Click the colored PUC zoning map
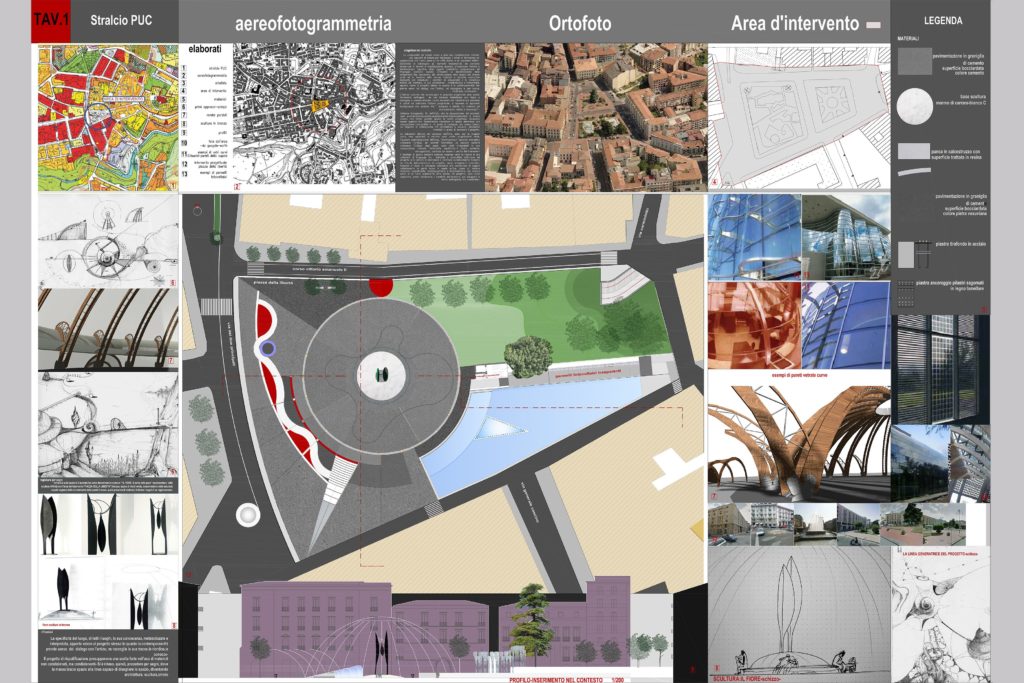Image resolution: width=1024 pixels, height=683 pixels. (x=108, y=118)
